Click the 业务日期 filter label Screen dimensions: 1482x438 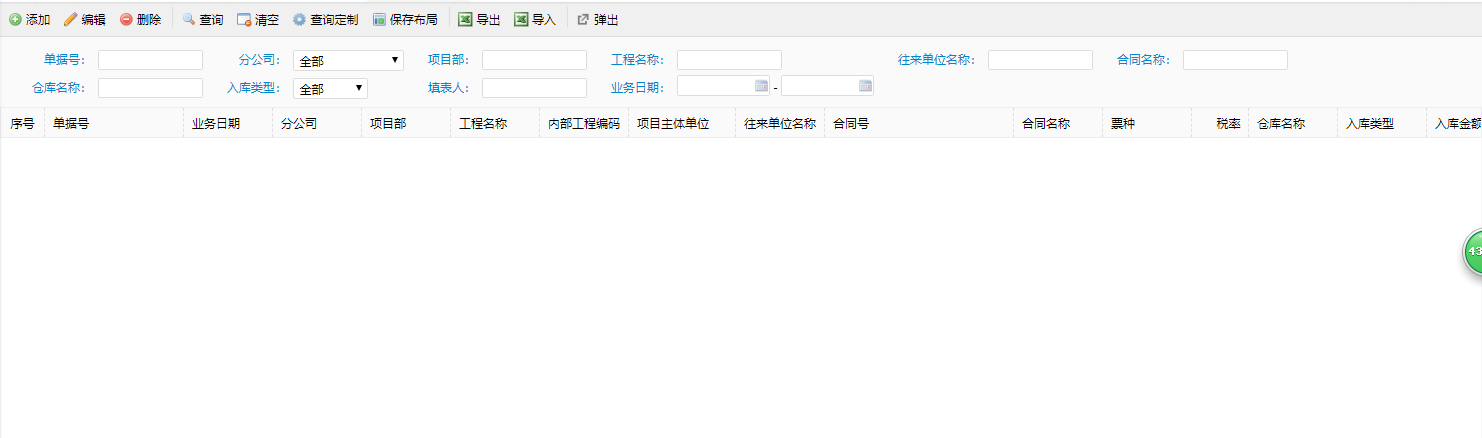point(637,88)
